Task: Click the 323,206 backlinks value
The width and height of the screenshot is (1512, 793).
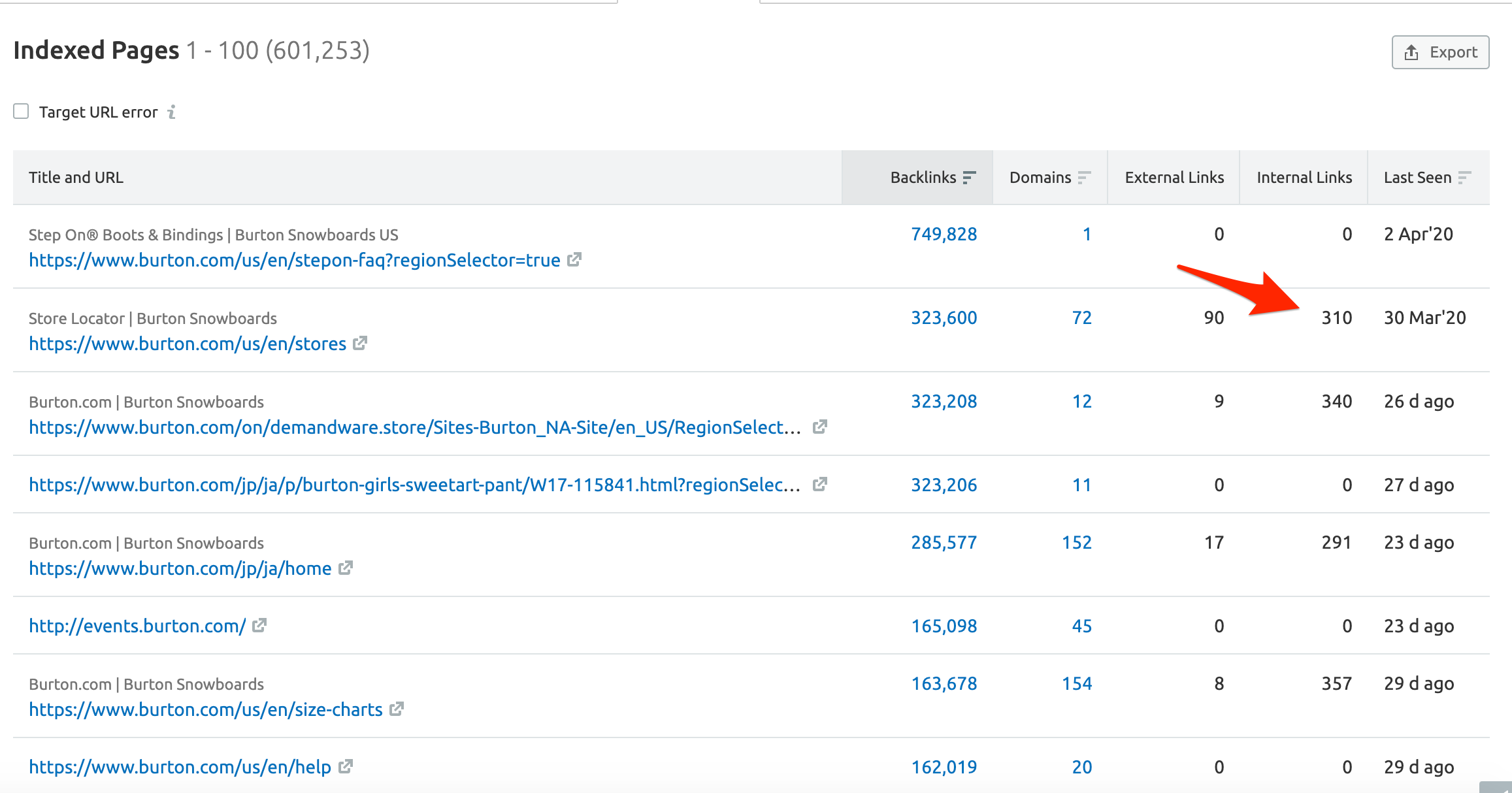Action: (944, 485)
